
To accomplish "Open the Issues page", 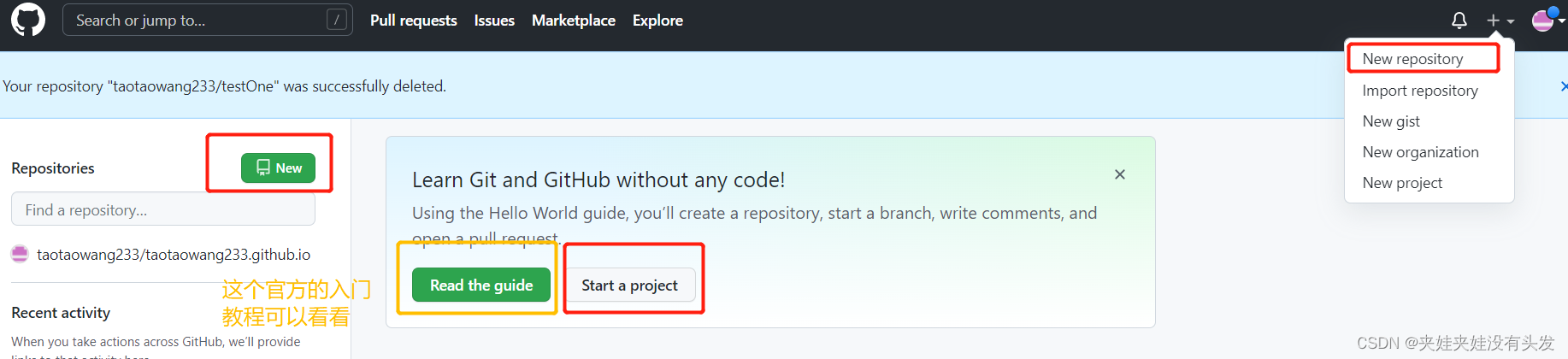I will 494,21.
